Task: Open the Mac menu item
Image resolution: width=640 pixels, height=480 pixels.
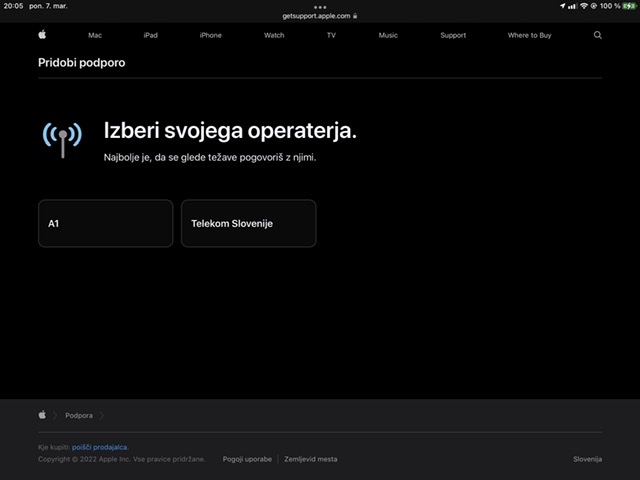Action: pos(95,35)
